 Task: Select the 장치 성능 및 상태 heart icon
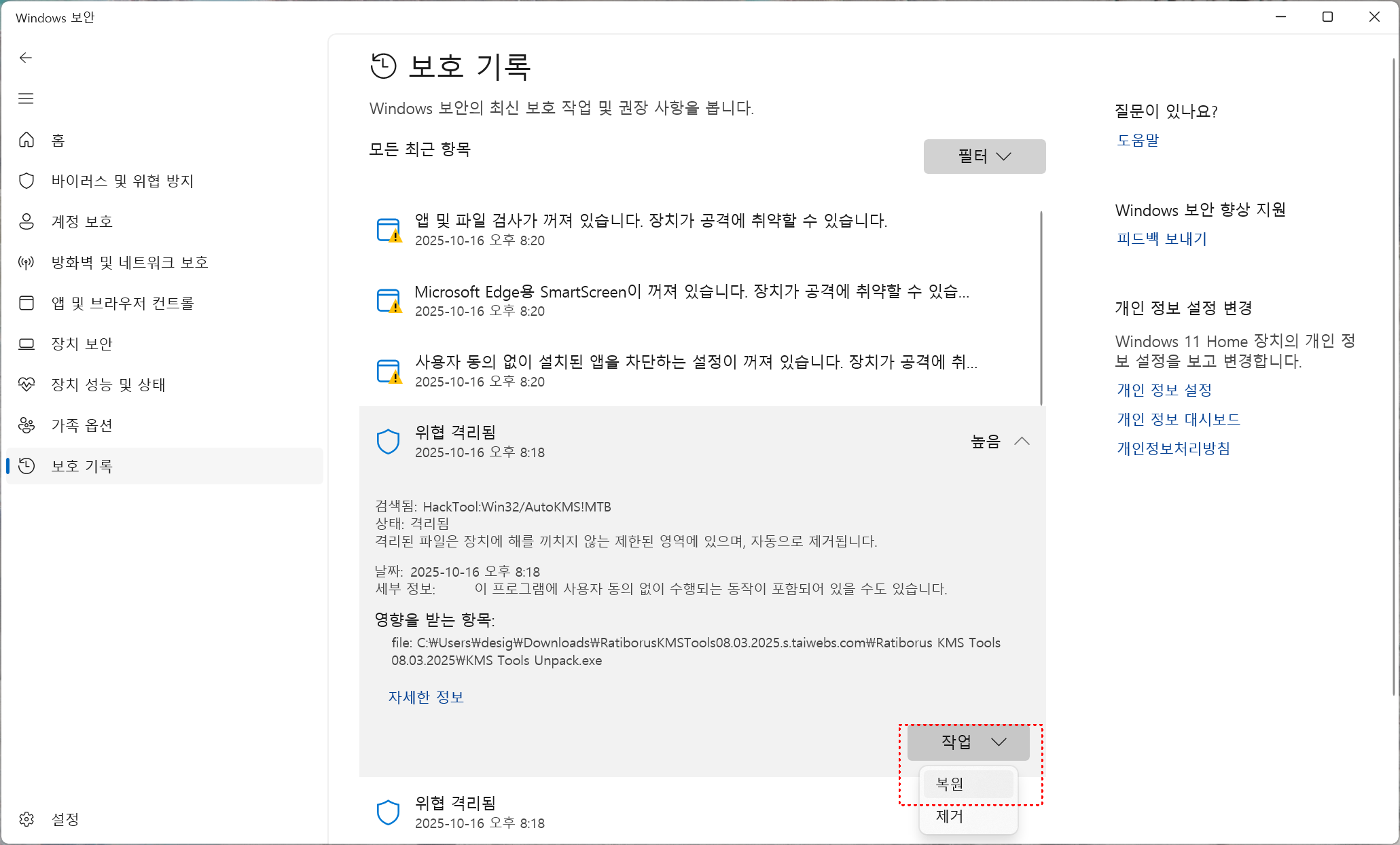click(x=26, y=384)
